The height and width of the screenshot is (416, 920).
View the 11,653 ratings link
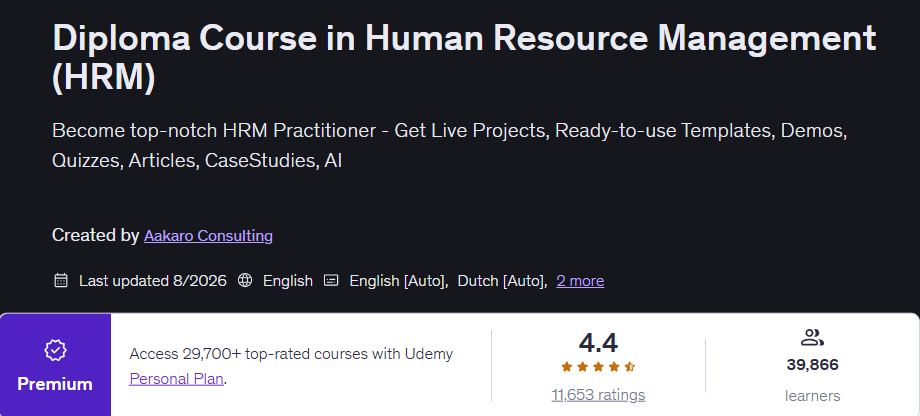(598, 395)
